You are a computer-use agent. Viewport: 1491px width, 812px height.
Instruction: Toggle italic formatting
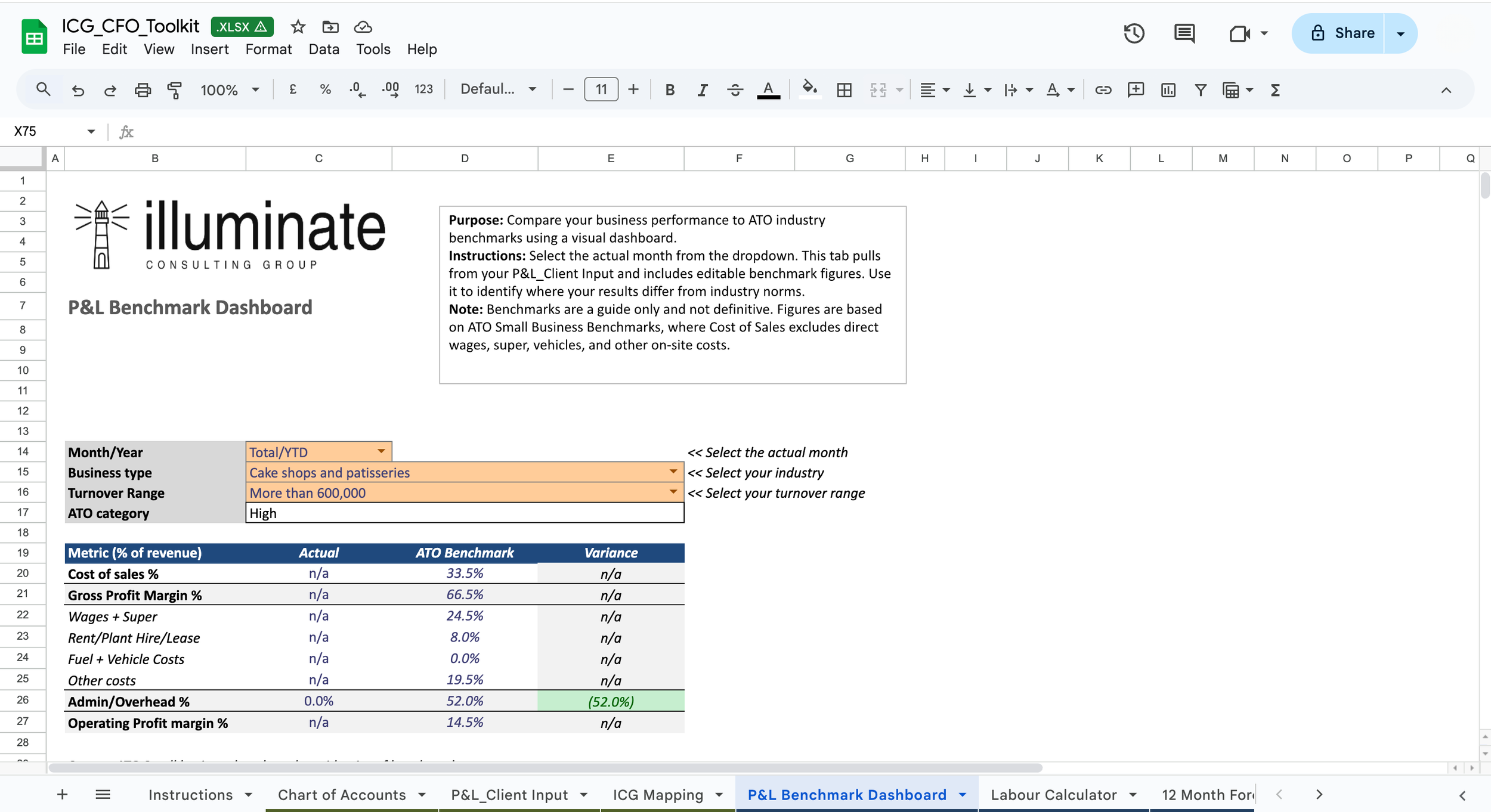(x=702, y=90)
